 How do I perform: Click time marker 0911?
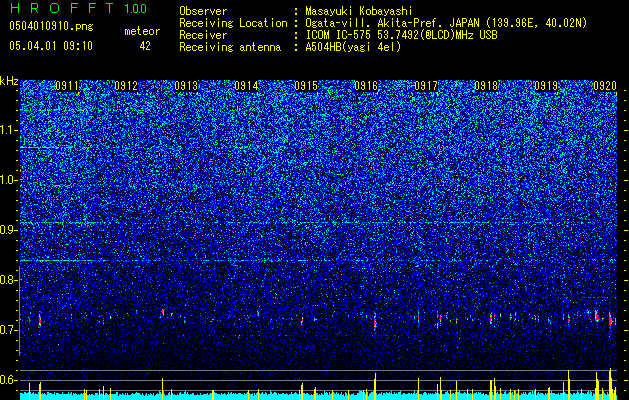click(67, 86)
